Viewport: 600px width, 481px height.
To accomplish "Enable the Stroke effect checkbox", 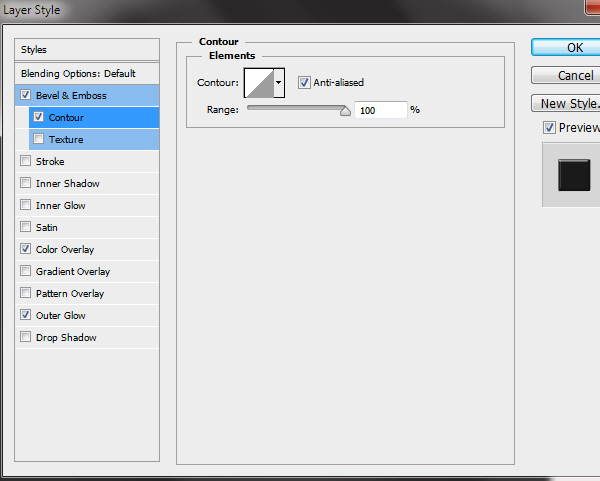I will (x=25, y=162).
